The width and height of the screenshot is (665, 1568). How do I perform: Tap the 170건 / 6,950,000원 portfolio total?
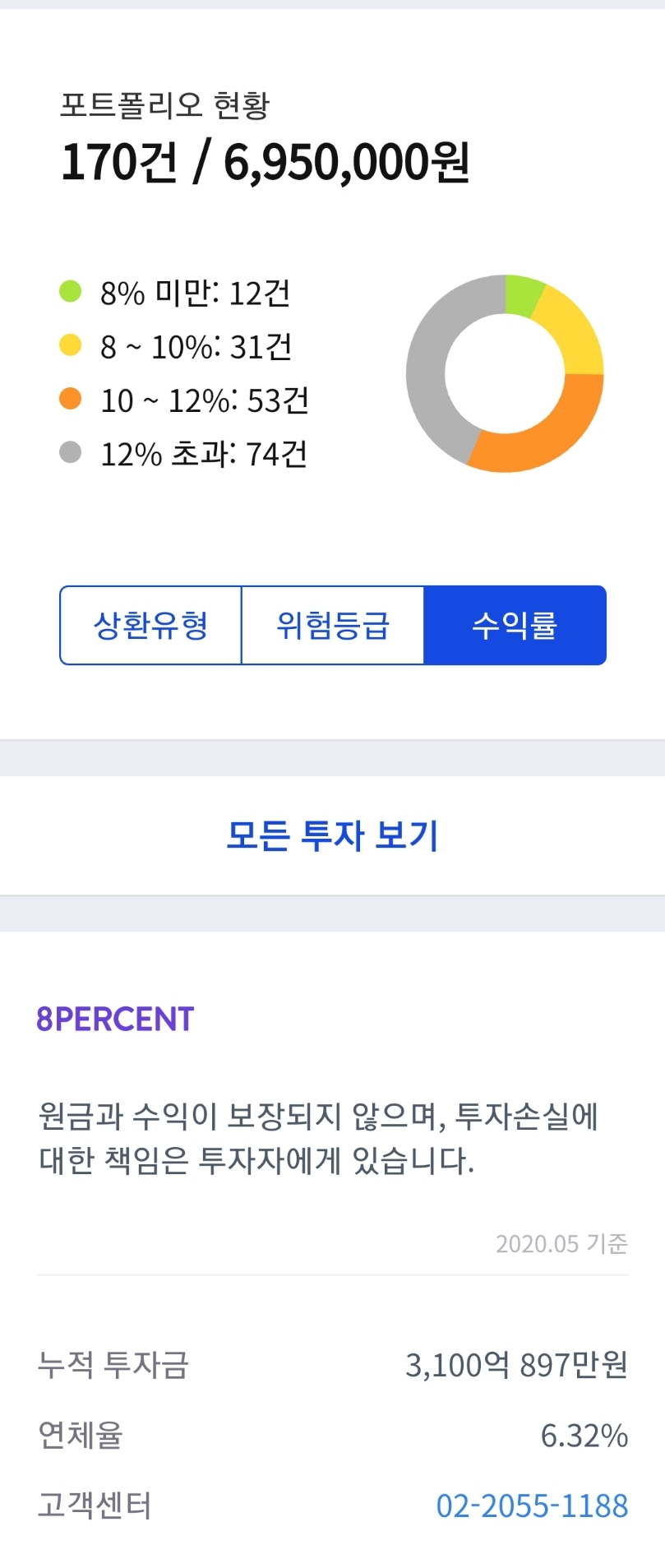tap(265, 162)
